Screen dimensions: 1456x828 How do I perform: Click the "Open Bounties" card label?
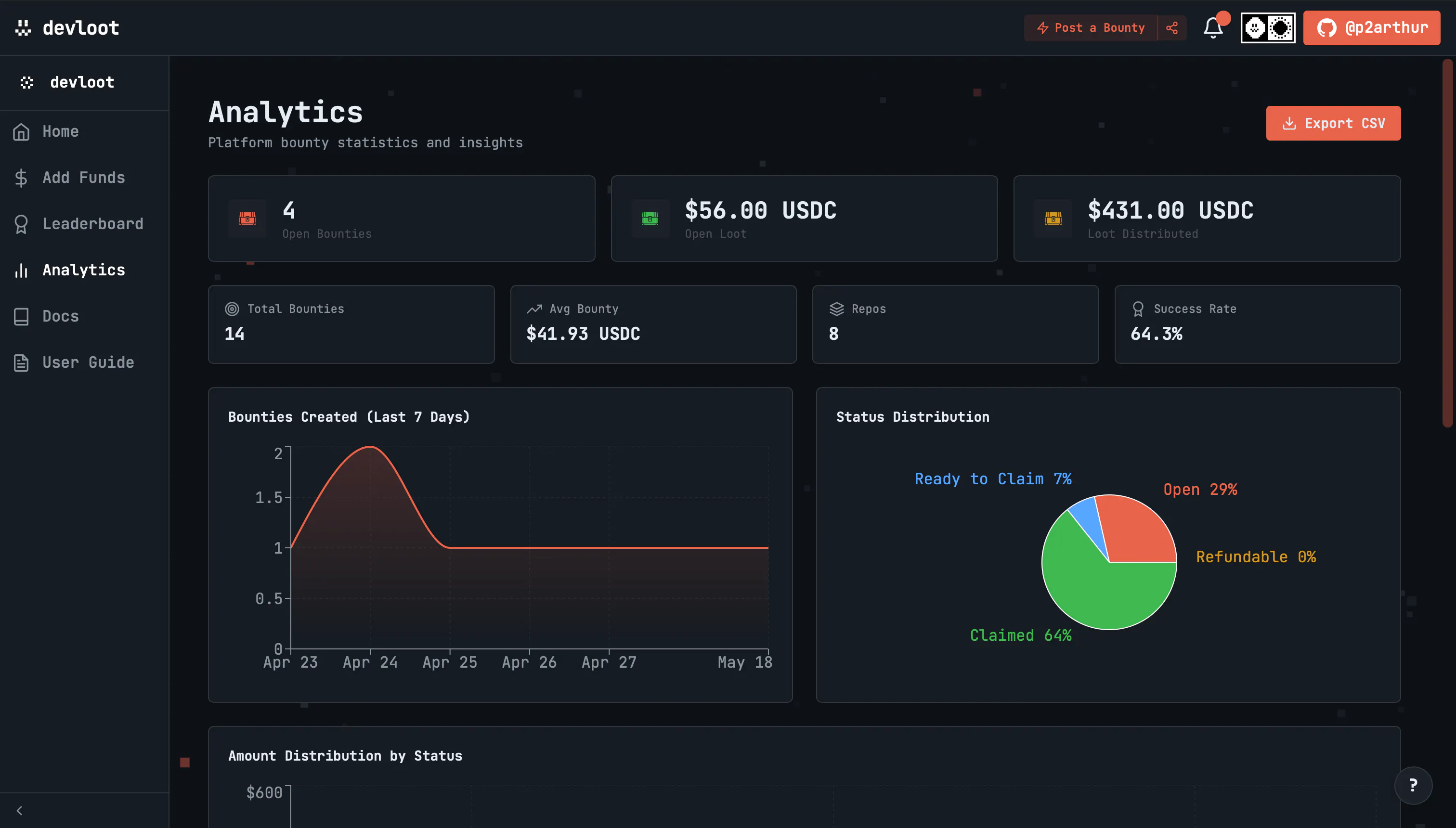(327, 234)
